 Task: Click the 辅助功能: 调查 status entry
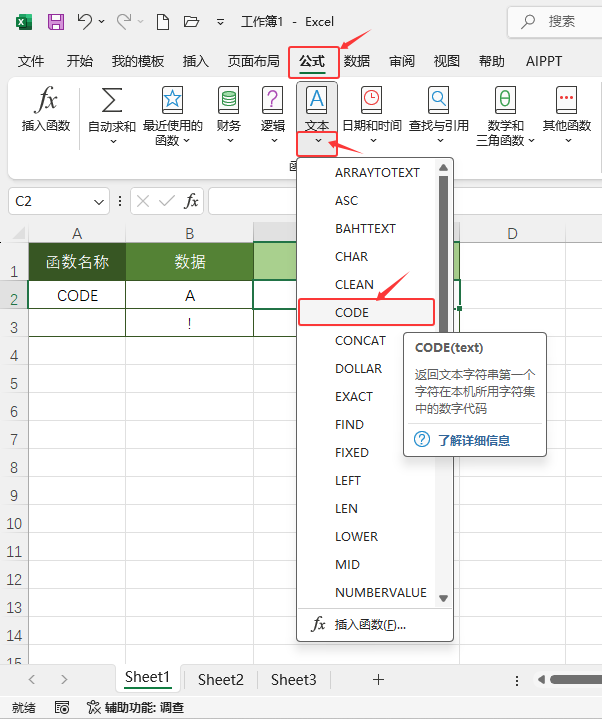[x=136, y=708]
